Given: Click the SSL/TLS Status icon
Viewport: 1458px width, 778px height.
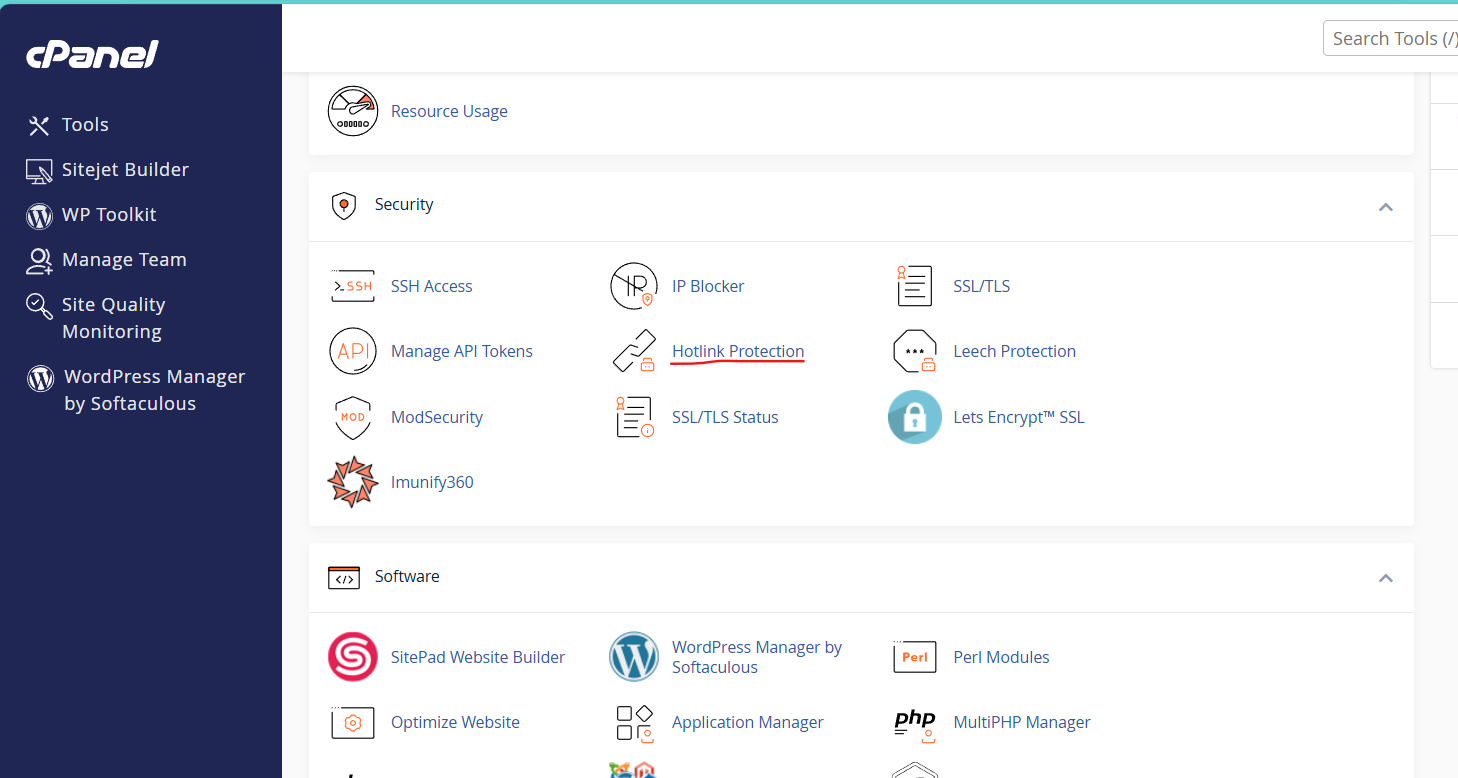Looking at the screenshot, I should [634, 417].
